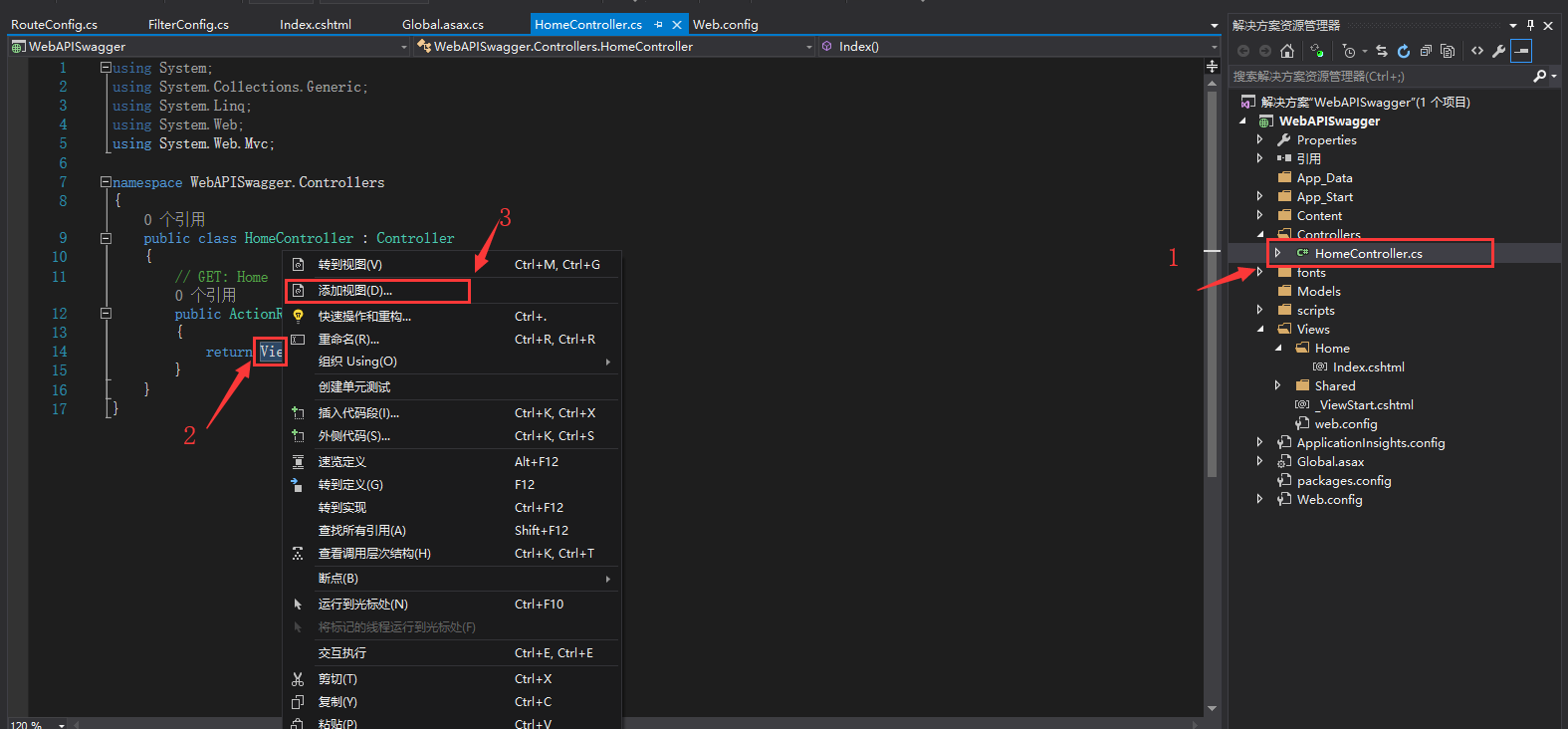Screen dimensions: 1568x729
Task: Open the WebAPISwagger project dropdown in navigation bar
Action: 404,47
